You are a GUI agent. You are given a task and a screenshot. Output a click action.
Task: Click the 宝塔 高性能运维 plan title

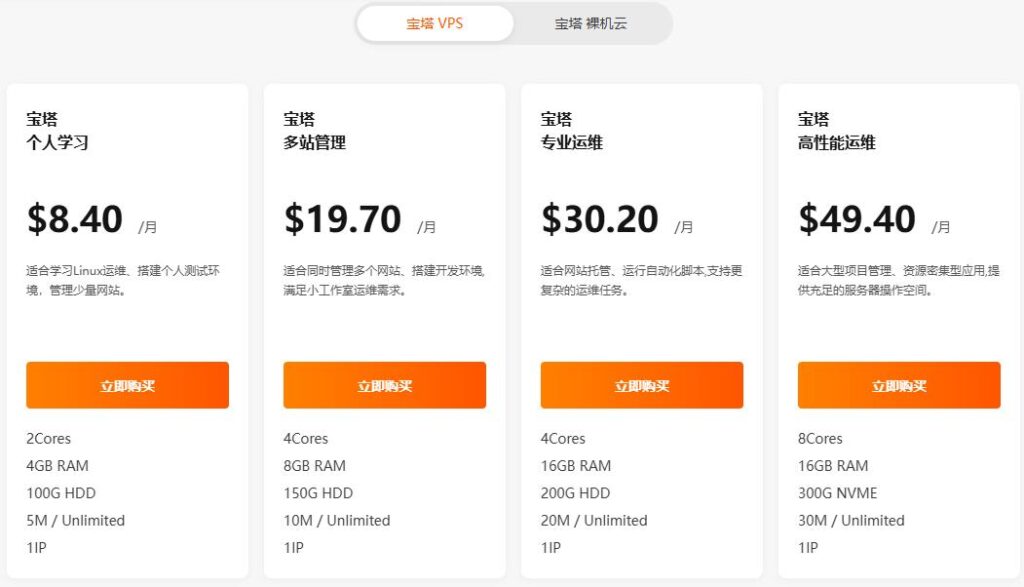837,131
